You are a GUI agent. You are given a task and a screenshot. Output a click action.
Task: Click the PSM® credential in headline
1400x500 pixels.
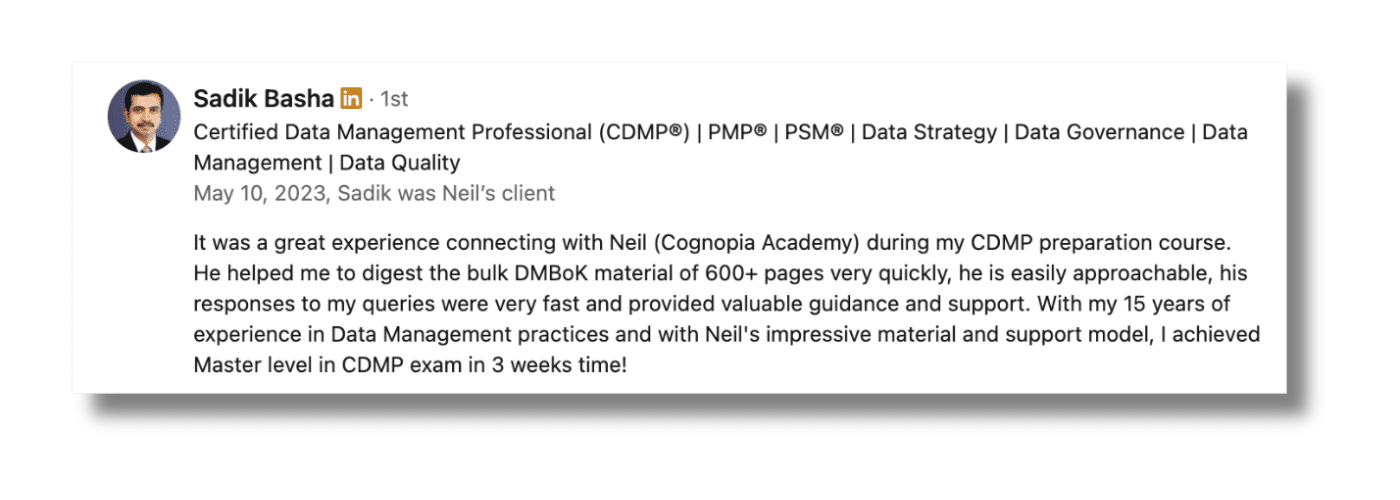point(815,132)
